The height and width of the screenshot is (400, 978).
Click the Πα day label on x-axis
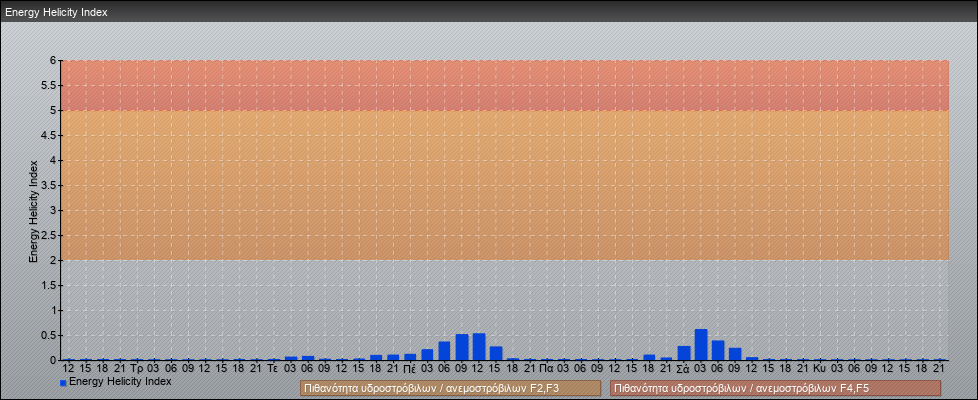pyautogui.click(x=546, y=368)
